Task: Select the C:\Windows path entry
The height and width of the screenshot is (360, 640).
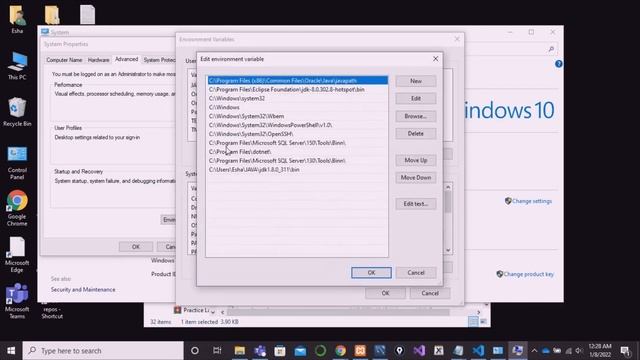Action: (298, 107)
